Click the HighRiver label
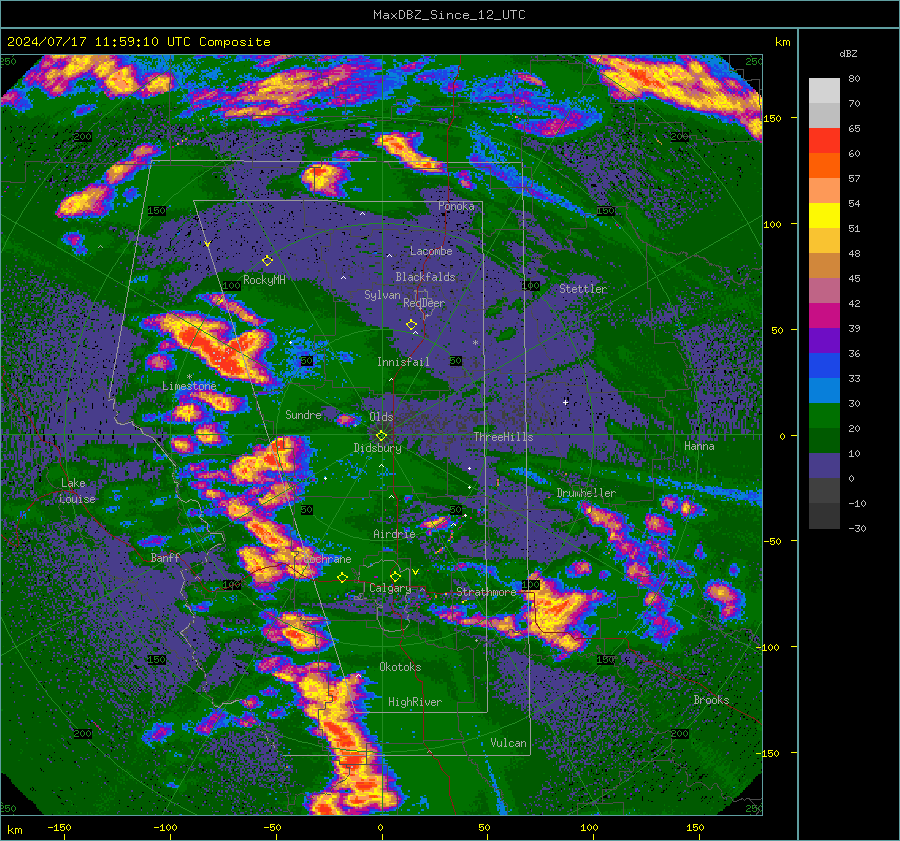Image resolution: width=900 pixels, height=841 pixels. 415,702
